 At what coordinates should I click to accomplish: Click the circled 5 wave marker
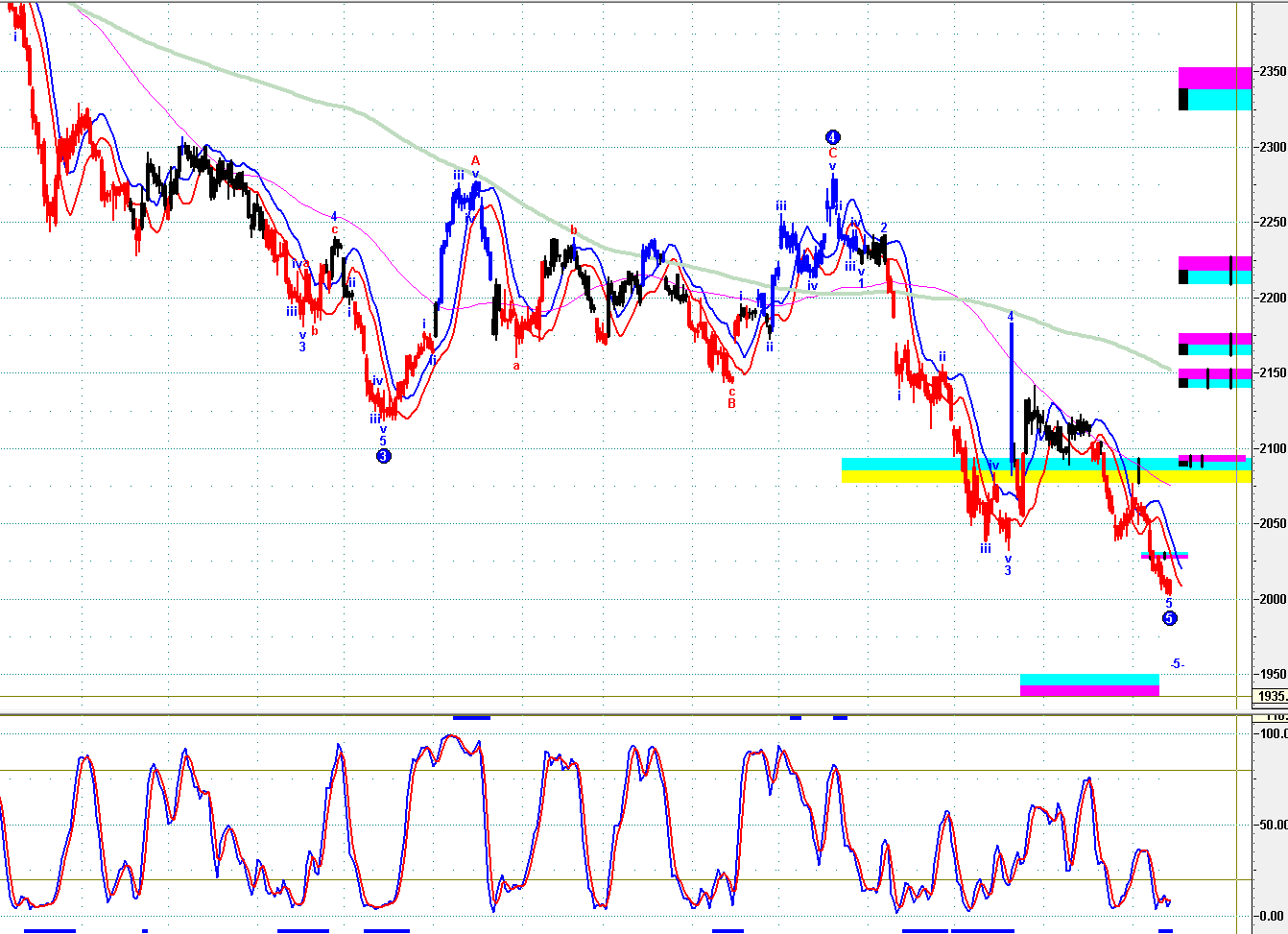[x=1169, y=618]
